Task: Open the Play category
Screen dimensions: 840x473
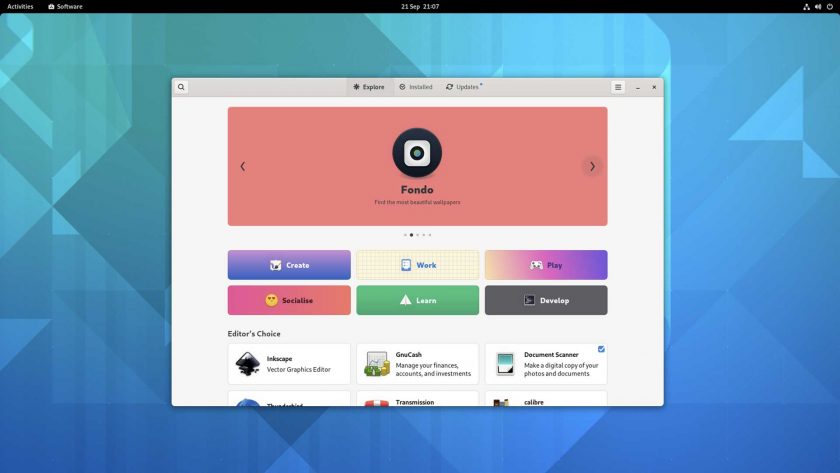Action: pos(546,265)
